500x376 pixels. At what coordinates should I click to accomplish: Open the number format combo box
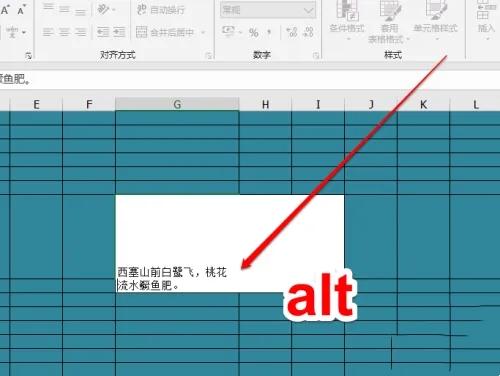point(268,10)
